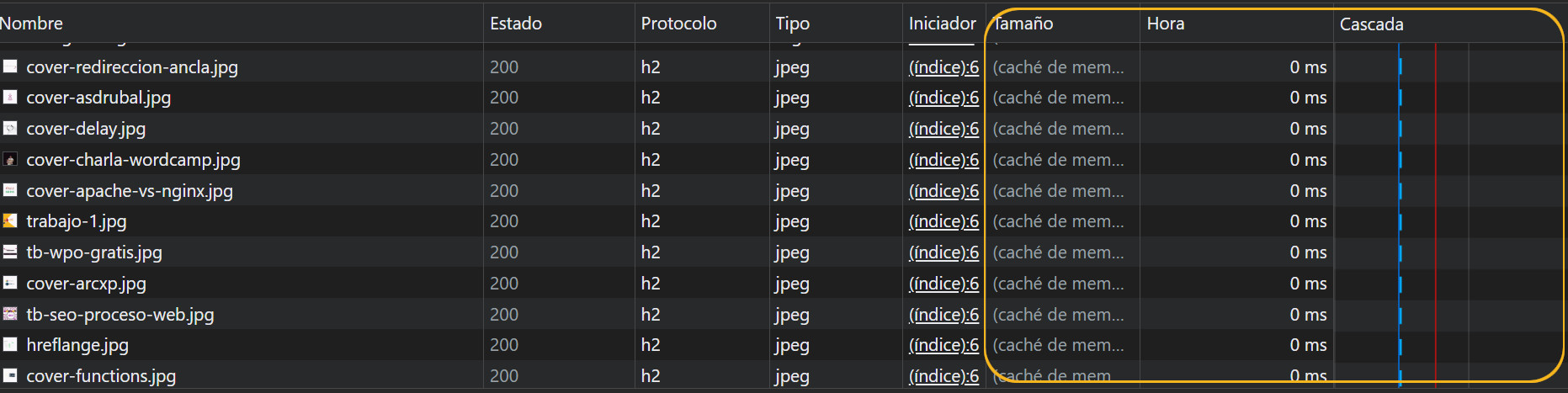Sort by the Estado column header
The width and height of the screenshot is (1568, 393).
coord(516,24)
